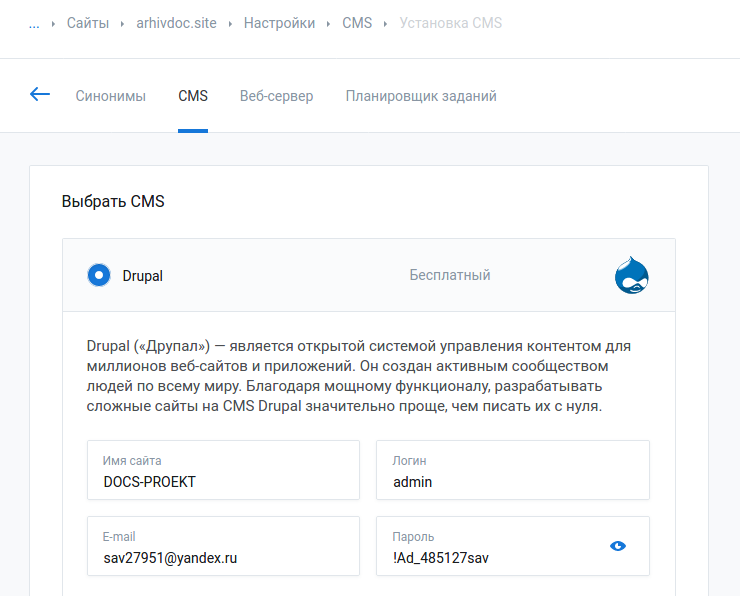
Task: Go to Сайты breadcrumb
Action: (88, 23)
